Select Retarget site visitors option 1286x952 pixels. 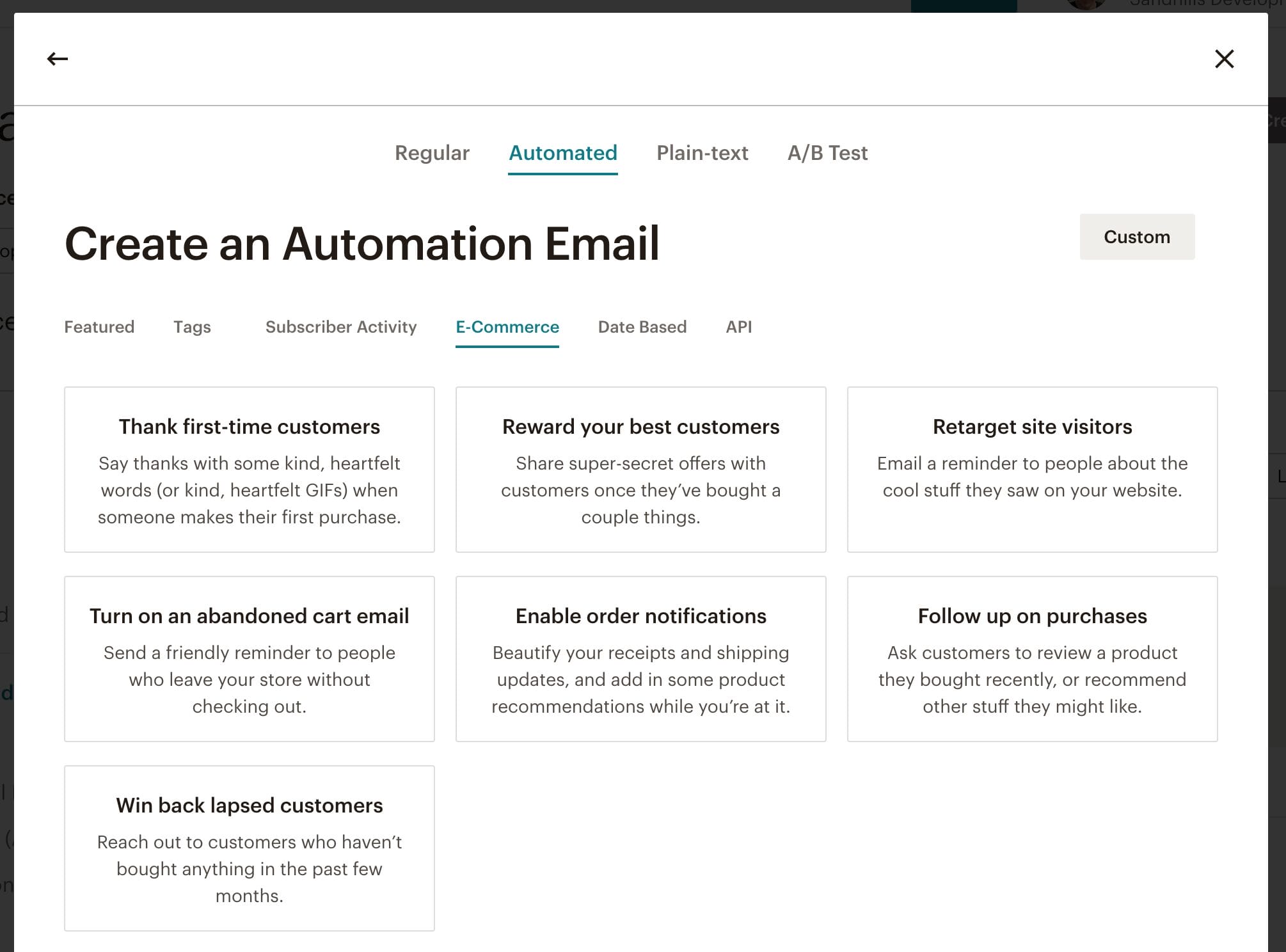pyautogui.click(x=1032, y=470)
